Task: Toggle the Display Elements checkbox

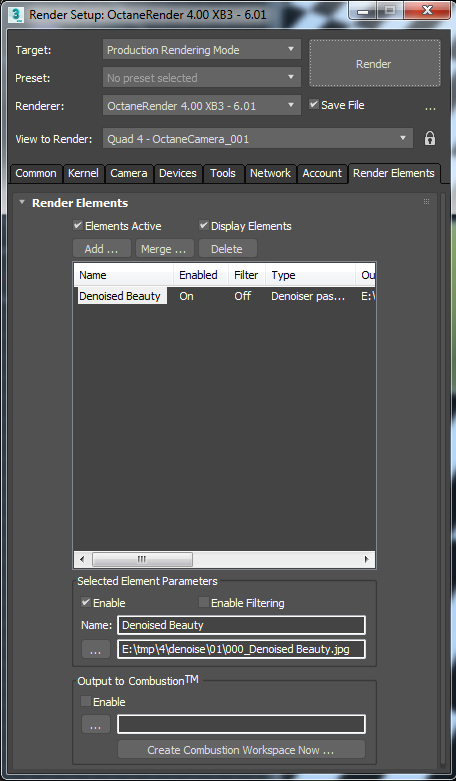Action: [x=204, y=226]
